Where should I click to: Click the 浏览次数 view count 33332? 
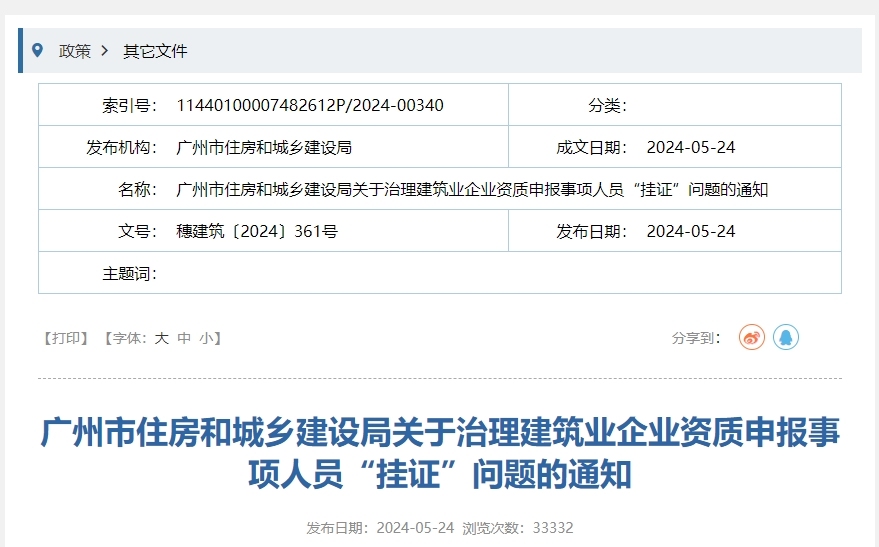[x=552, y=527]
